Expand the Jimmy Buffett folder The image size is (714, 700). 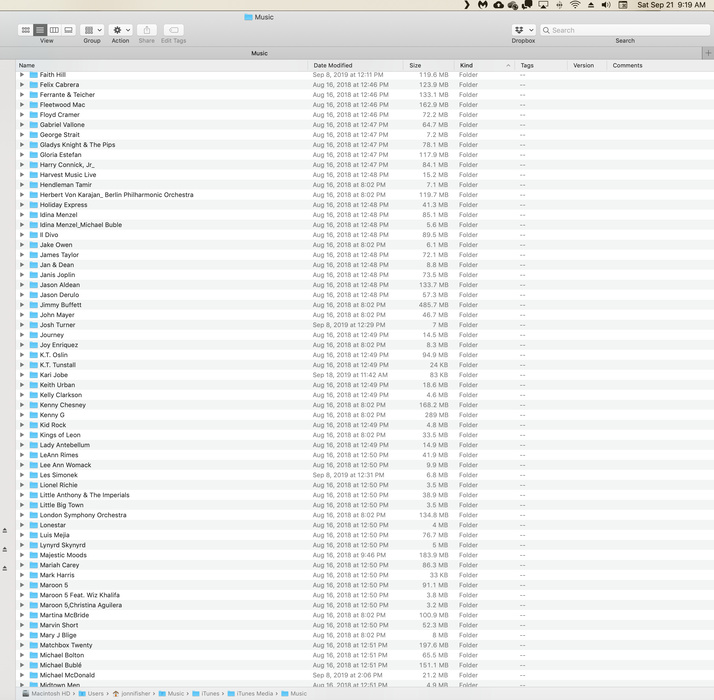point(22,305)
